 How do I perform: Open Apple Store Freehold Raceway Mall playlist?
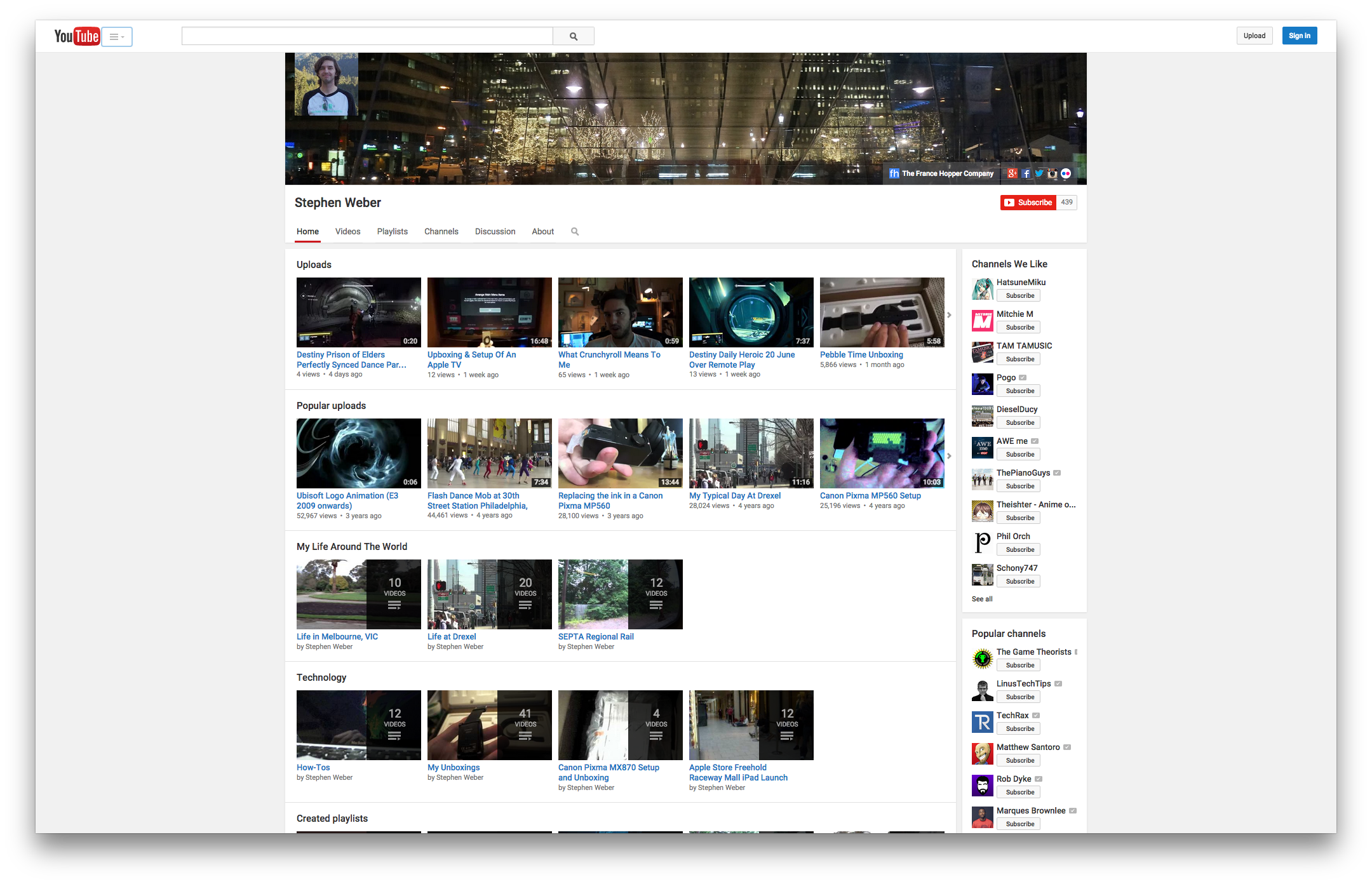tap(738, 773)
